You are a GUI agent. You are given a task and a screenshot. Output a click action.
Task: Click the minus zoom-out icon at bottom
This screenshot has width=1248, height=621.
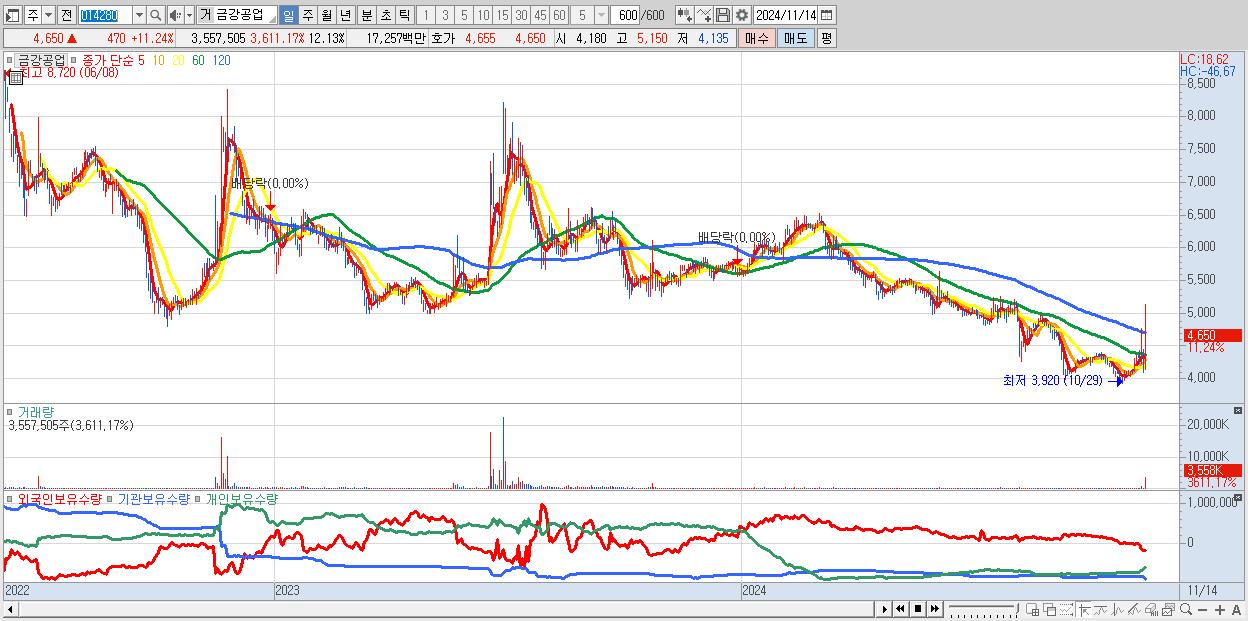tap(1203, 610)
